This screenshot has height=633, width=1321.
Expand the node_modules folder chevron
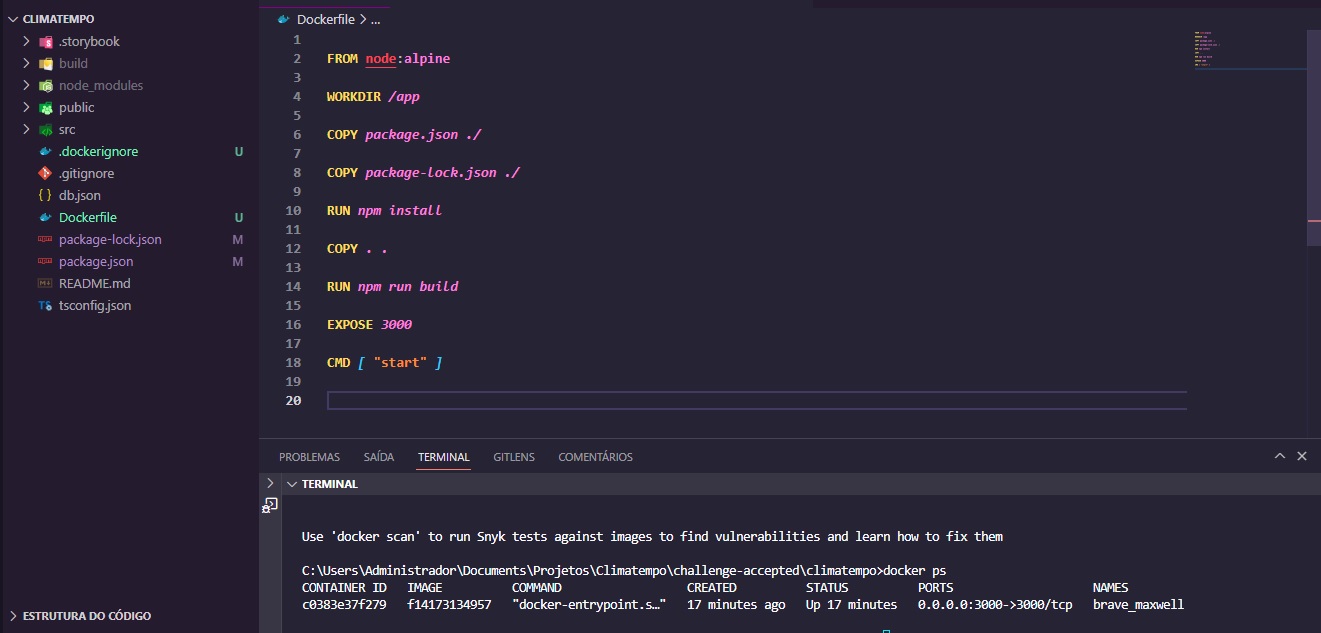pyautogui.click(x=27, y=86)
